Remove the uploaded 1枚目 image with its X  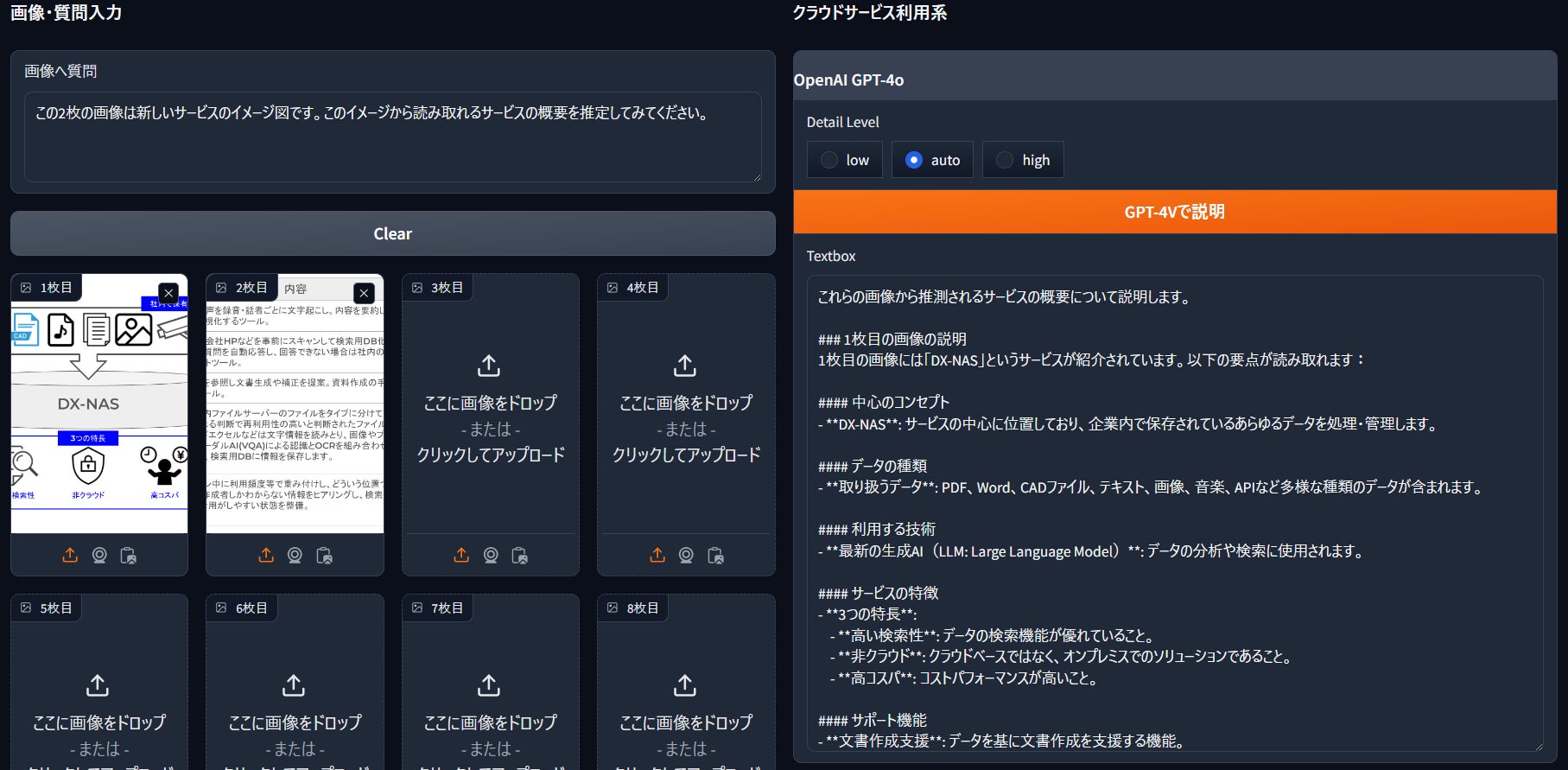click(168, 293)
